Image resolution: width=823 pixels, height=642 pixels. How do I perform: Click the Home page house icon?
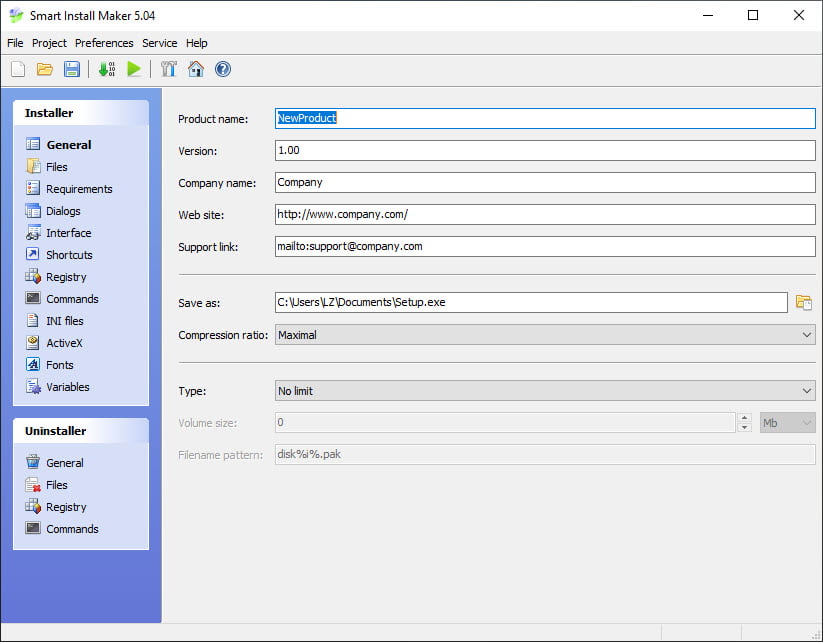196,69
